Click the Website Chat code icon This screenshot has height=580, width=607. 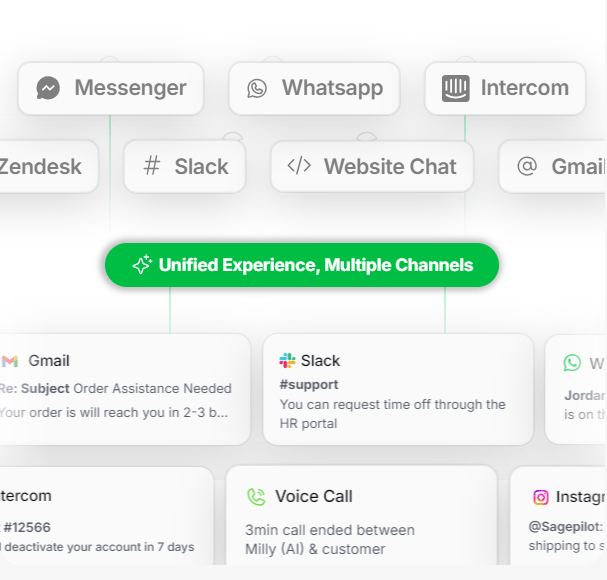pos(299,166)
